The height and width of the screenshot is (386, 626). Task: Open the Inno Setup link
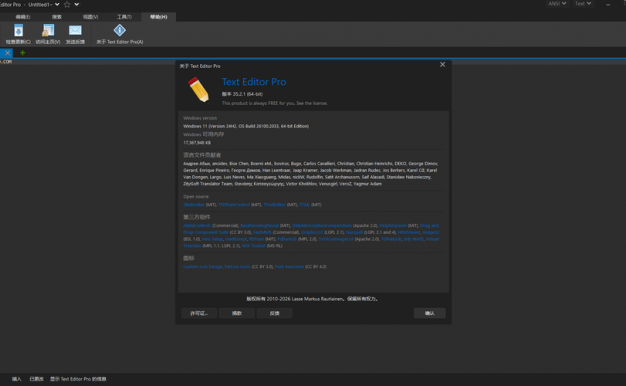(212, 239)
